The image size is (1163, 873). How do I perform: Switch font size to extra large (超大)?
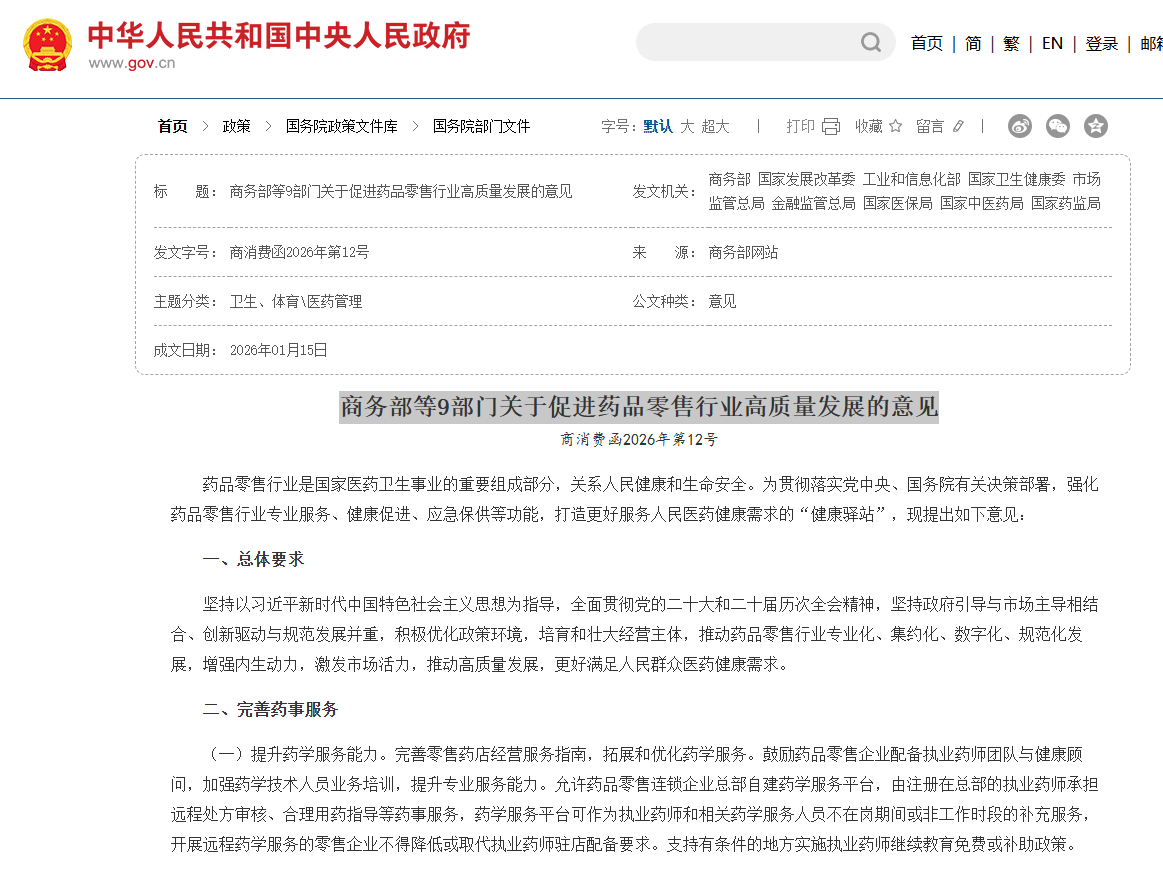pyautogui.click(x=715, y=126)
